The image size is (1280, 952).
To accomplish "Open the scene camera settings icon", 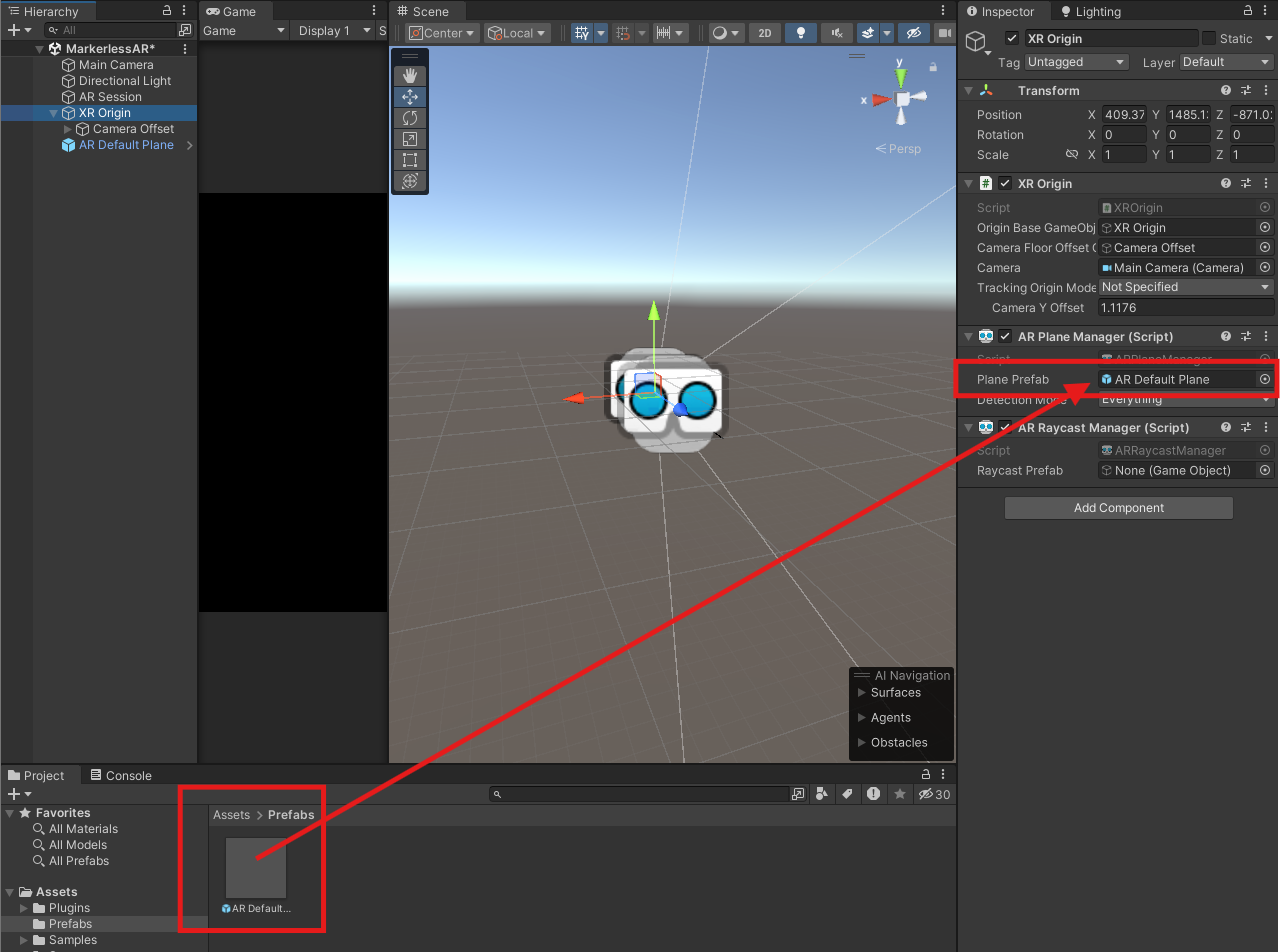I will pos(944,33).
